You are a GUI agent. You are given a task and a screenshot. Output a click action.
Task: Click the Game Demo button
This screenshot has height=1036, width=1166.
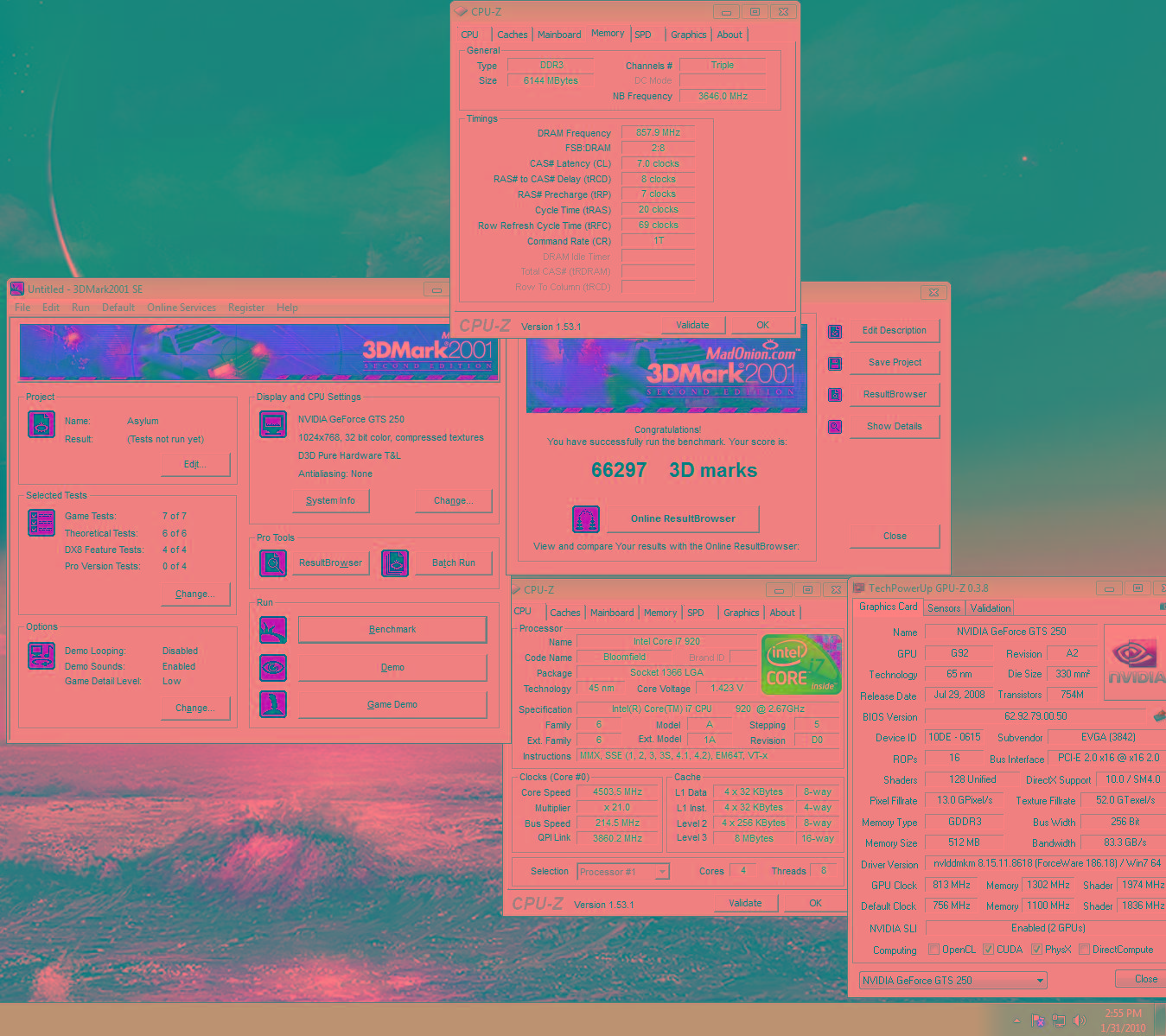[x=392, y=705]
